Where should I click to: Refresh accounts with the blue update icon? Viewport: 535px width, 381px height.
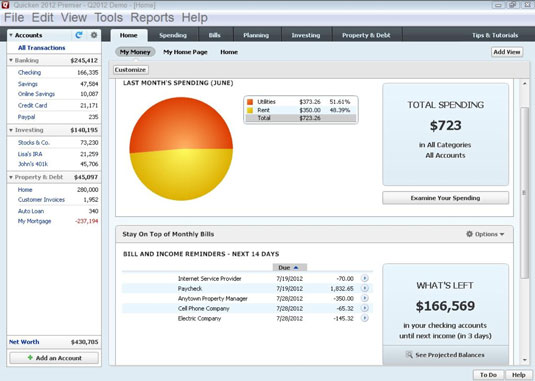pos(79,35)
